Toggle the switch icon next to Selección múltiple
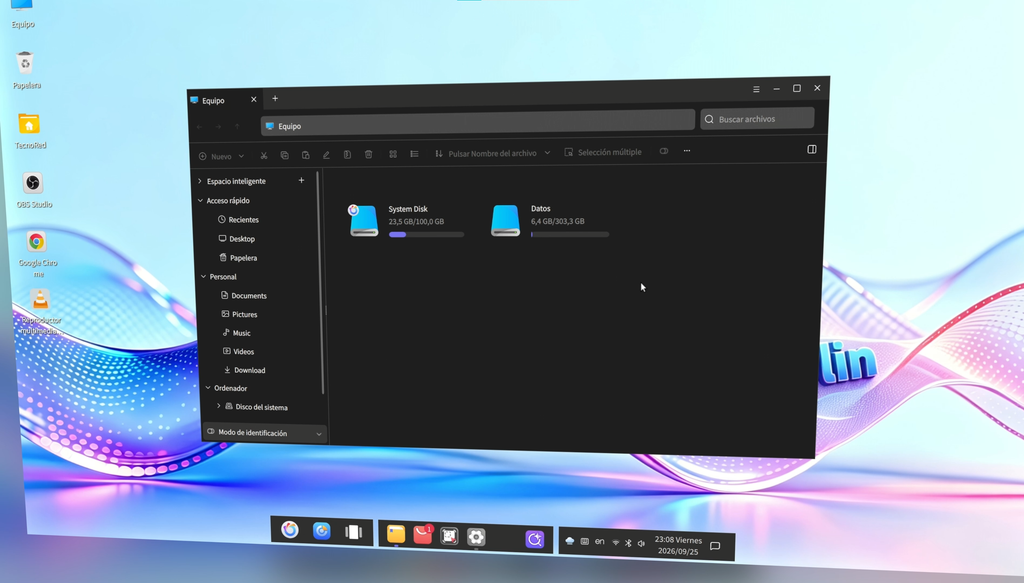Viewport: 1024px width, 583px height. tap(664, 151)
